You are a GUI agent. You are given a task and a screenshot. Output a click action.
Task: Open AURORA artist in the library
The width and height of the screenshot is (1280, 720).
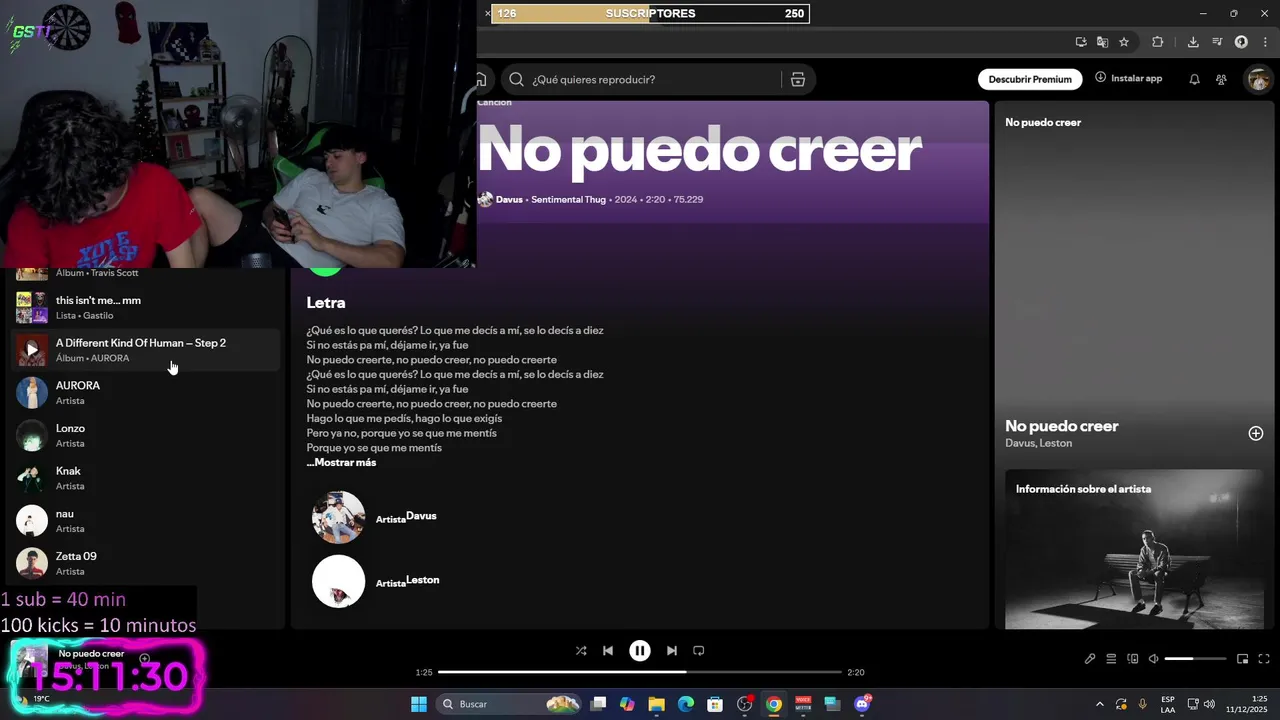pos(145,393)
